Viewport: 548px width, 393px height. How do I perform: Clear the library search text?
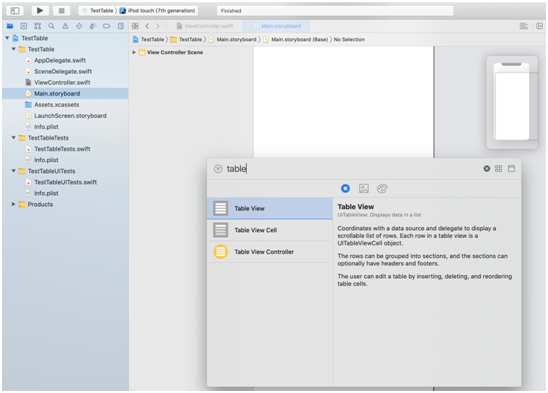coord(486,169)
